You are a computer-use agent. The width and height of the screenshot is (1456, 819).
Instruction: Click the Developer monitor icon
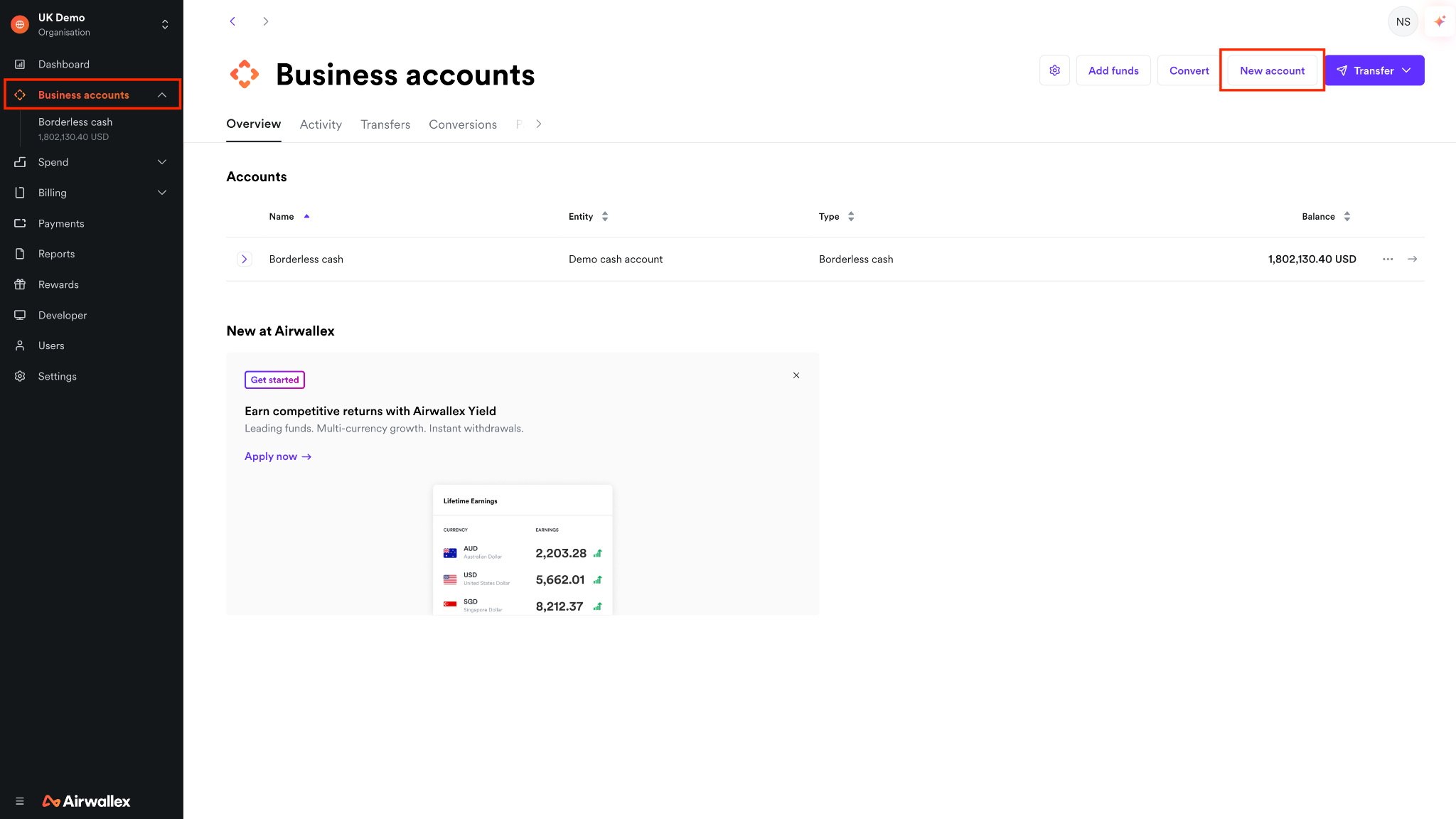pos(20,315)
